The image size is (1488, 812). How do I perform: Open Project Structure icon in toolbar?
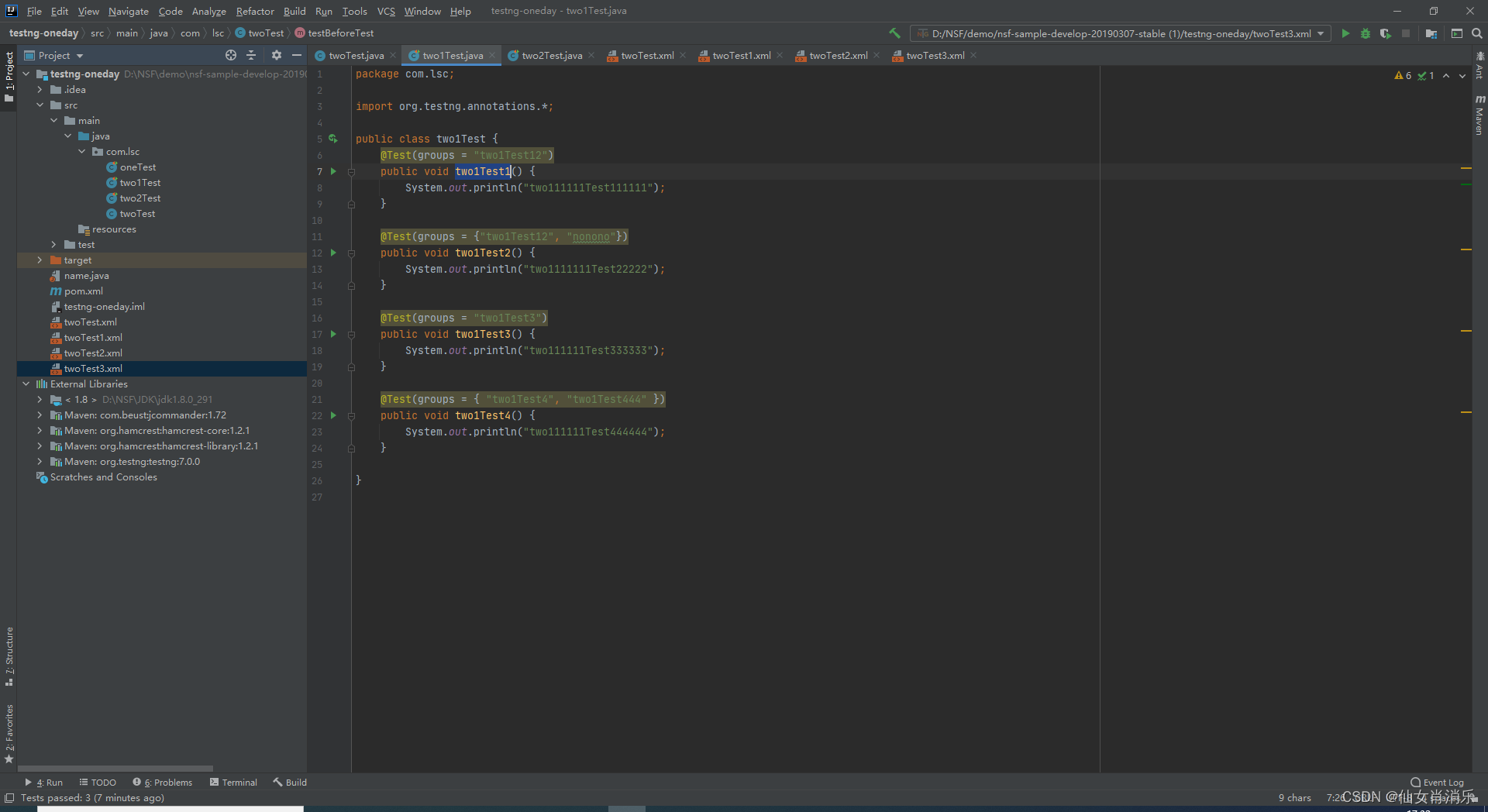[x=1431, y=33]
